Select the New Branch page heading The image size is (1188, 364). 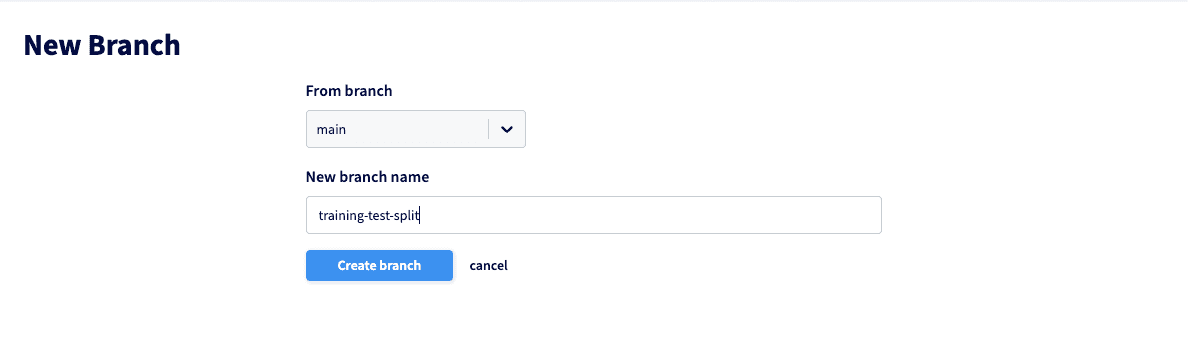[x=102, y=46]
